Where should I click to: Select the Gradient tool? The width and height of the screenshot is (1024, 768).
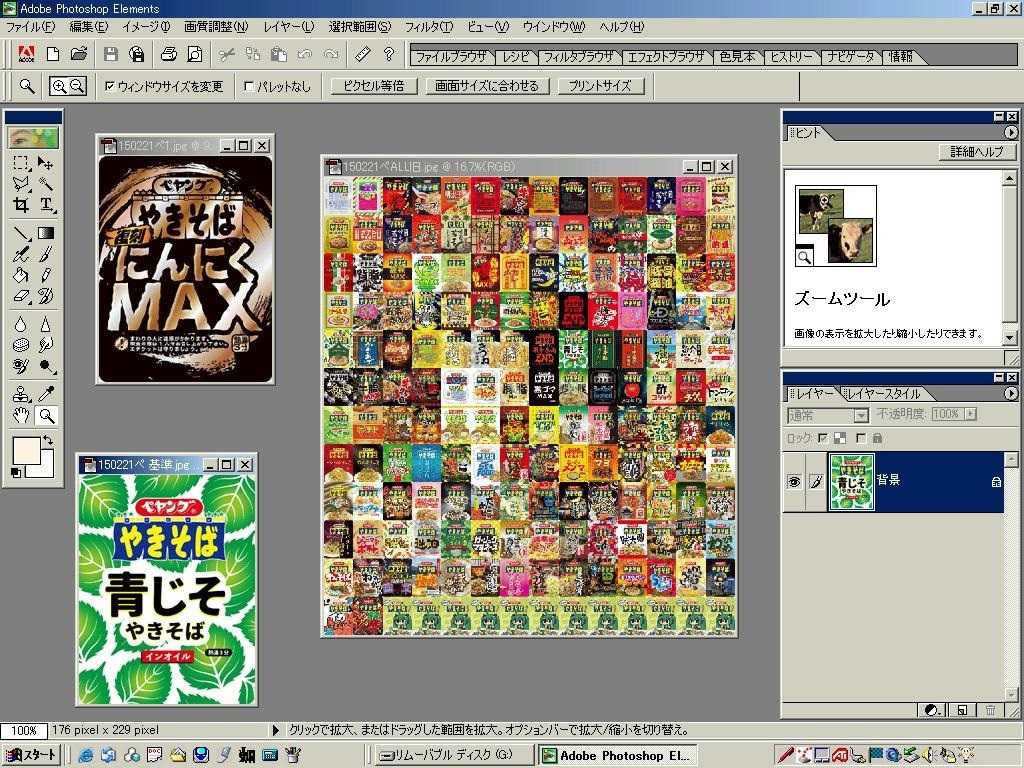tap(45, 233)
